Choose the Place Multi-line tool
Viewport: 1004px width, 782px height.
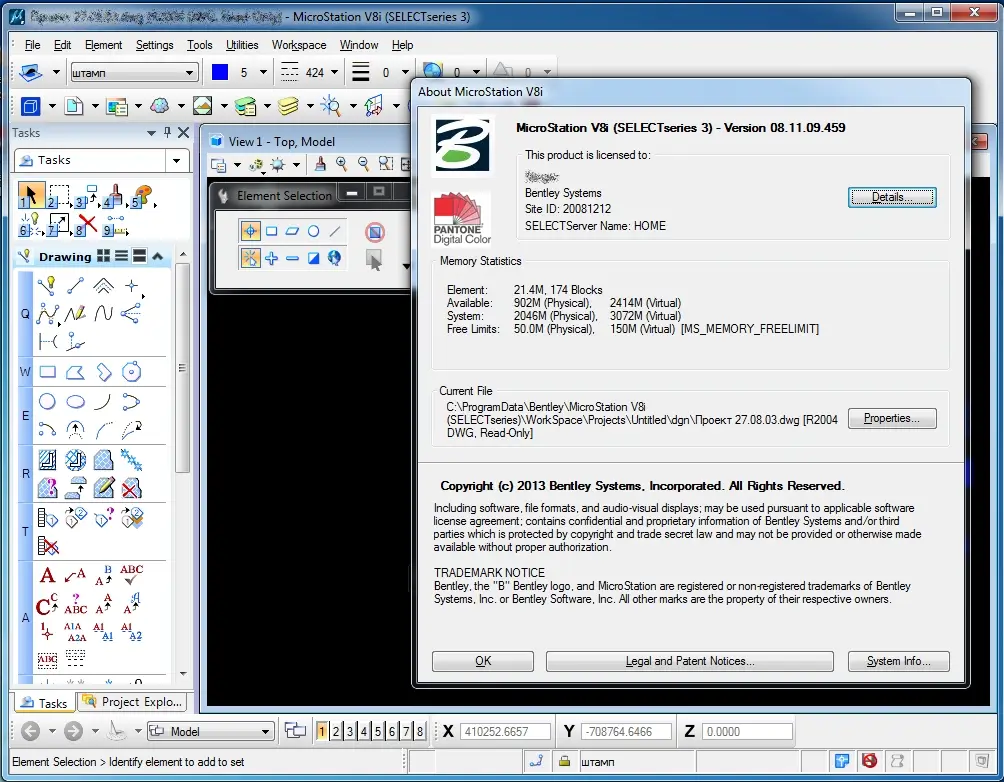tap(103, 285)
